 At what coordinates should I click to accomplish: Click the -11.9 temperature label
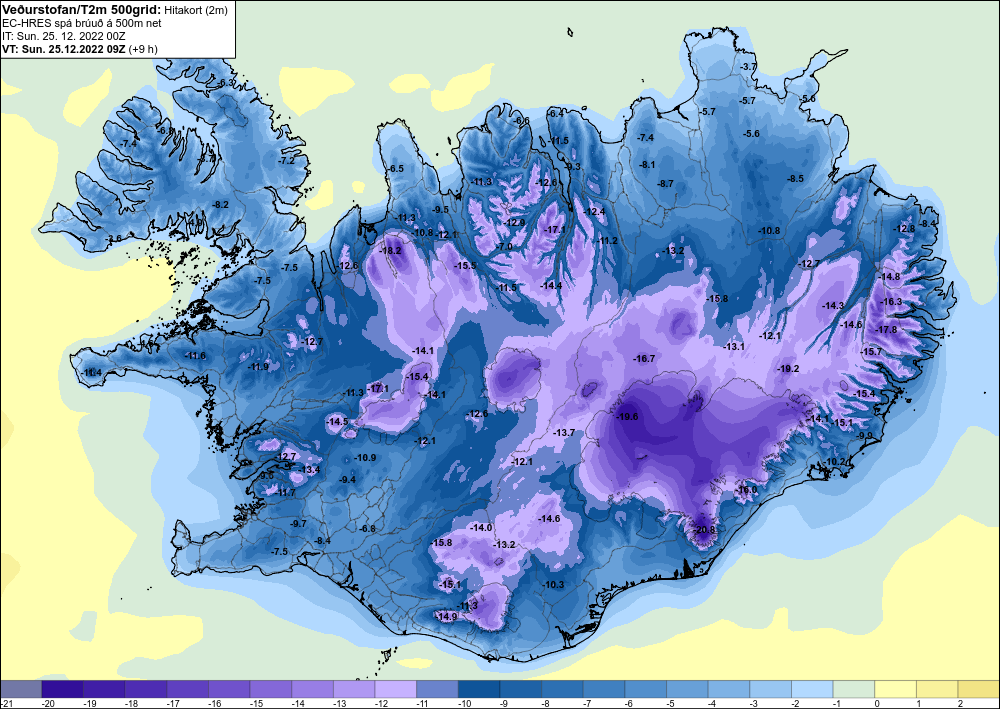[x=258, y=367]
